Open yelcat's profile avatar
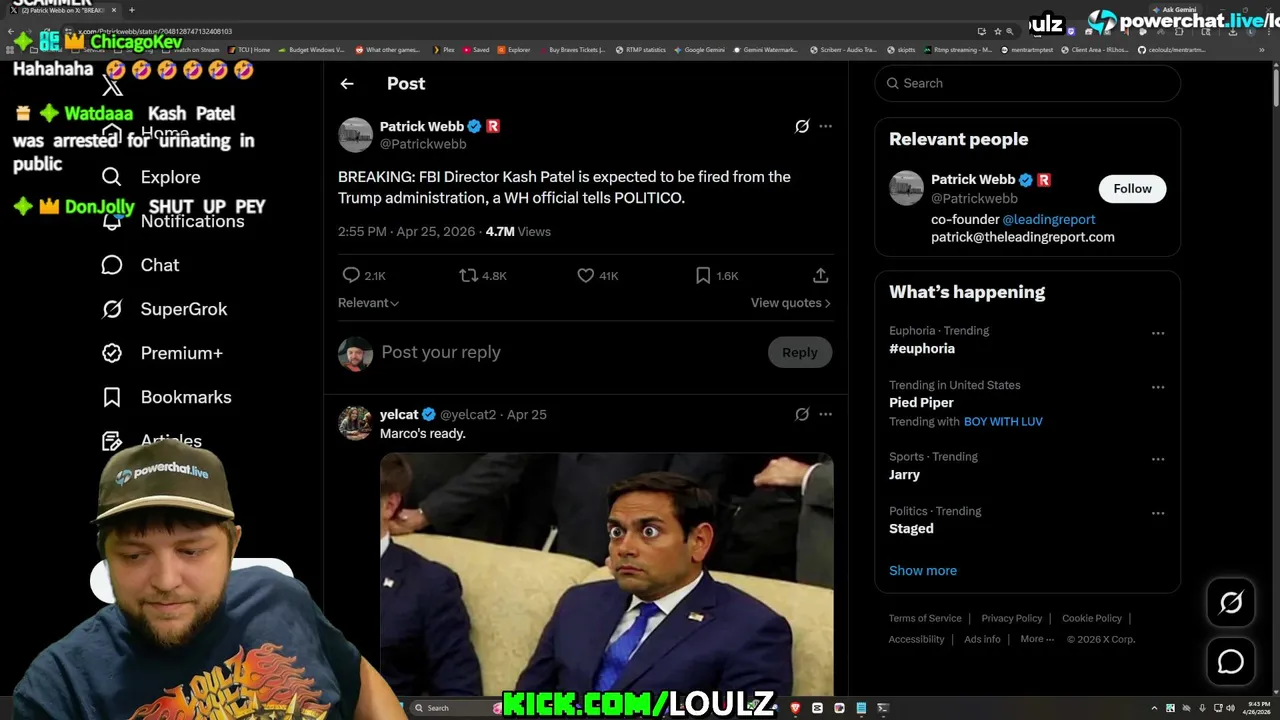 point(355,423)
